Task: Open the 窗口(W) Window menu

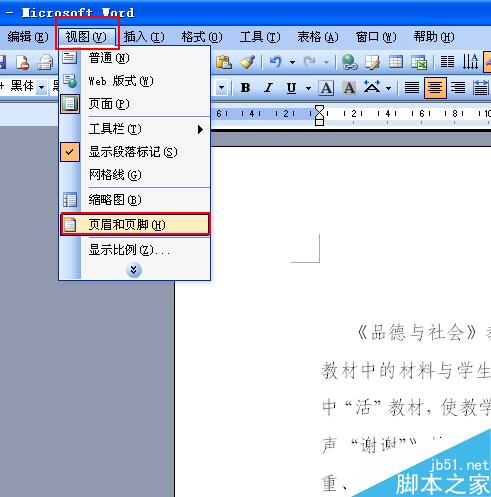Action: click(x=376, y=37)
